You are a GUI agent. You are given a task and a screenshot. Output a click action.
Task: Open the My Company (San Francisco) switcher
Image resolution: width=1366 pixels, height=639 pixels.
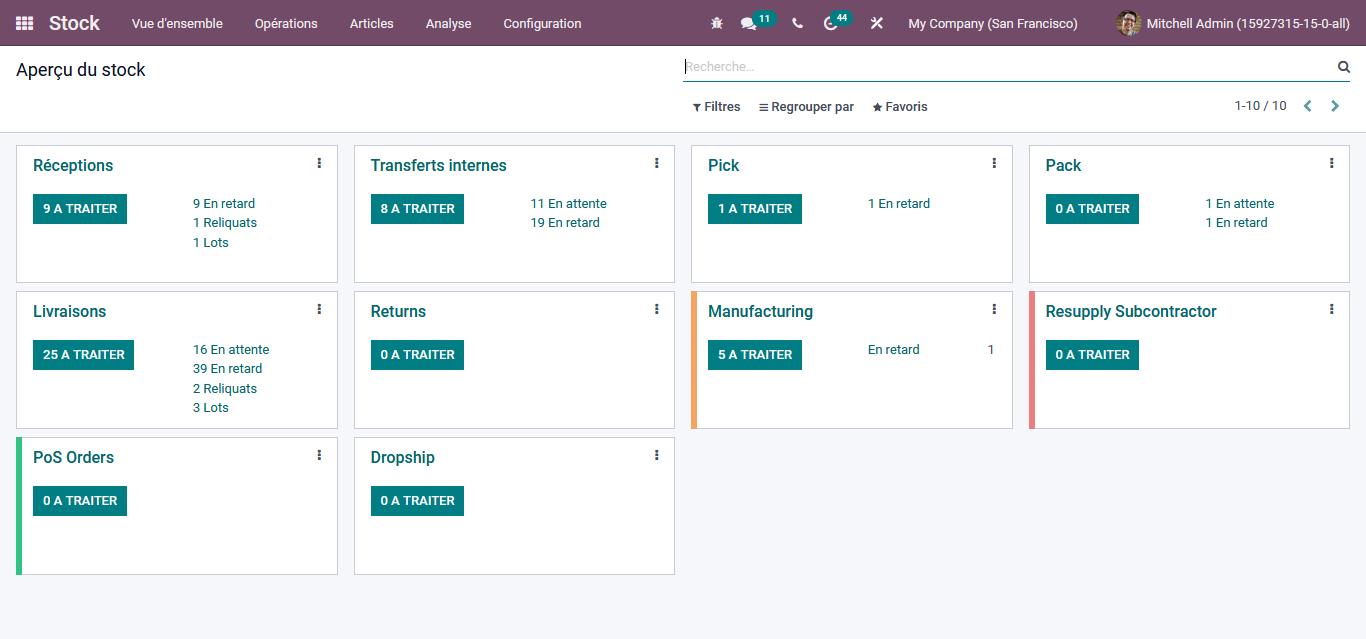point(993,23)
